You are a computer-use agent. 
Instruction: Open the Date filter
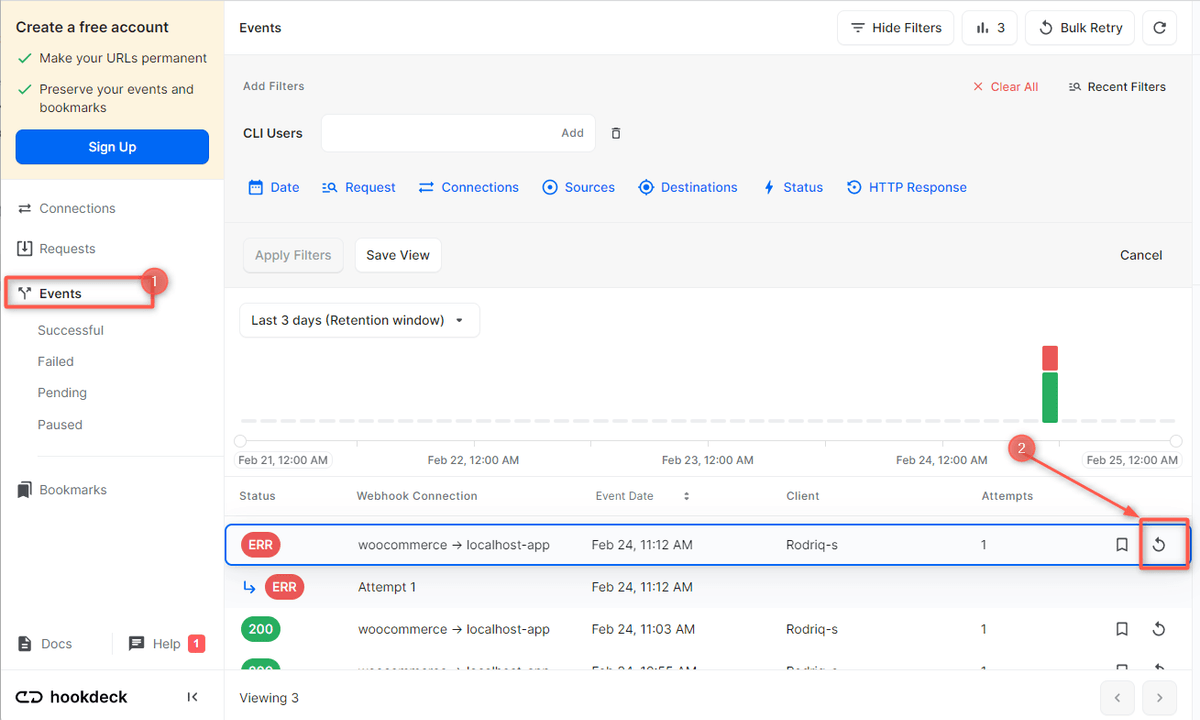click(x=273, y=187)
